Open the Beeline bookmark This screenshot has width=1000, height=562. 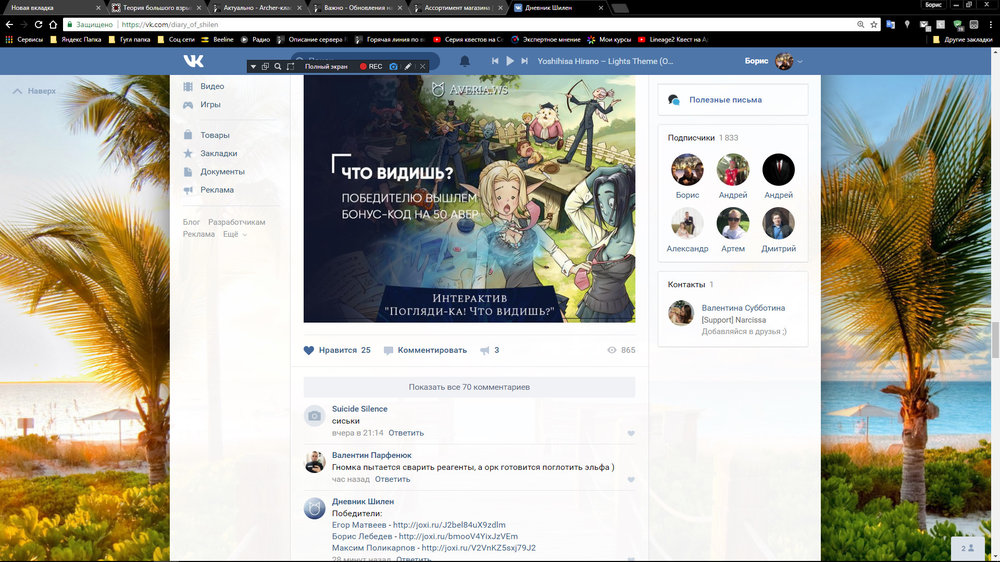pos(217,40)
